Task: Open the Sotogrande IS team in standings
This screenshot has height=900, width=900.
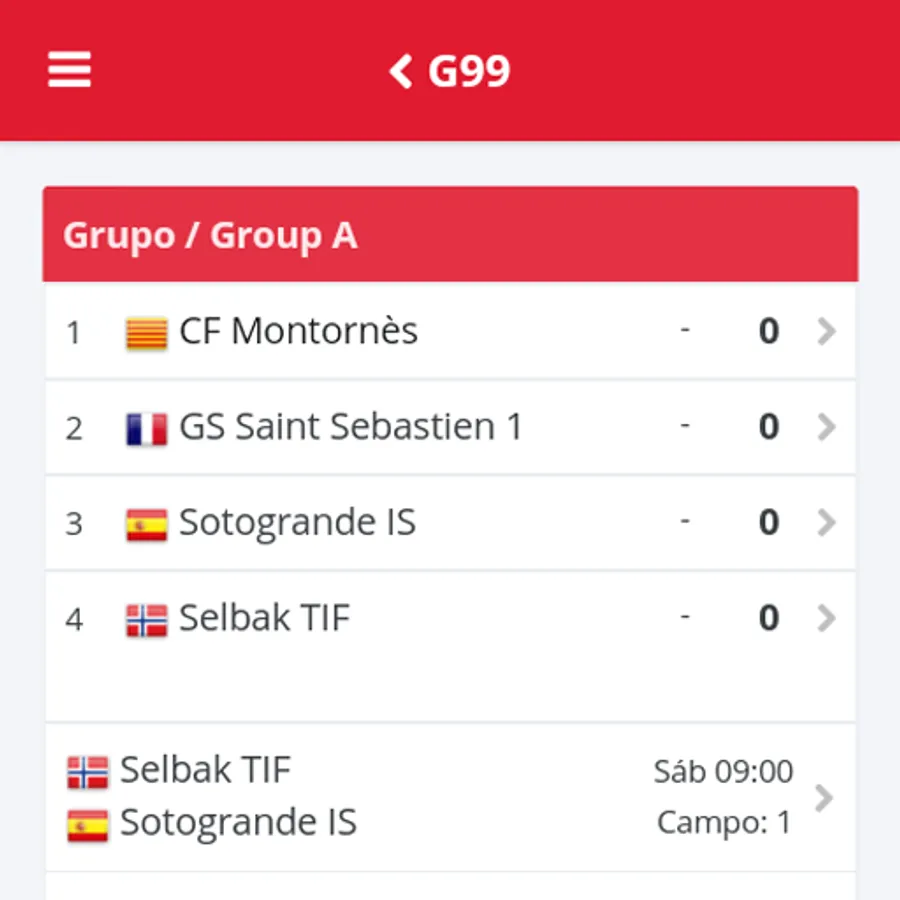Action: coord(297,522)
